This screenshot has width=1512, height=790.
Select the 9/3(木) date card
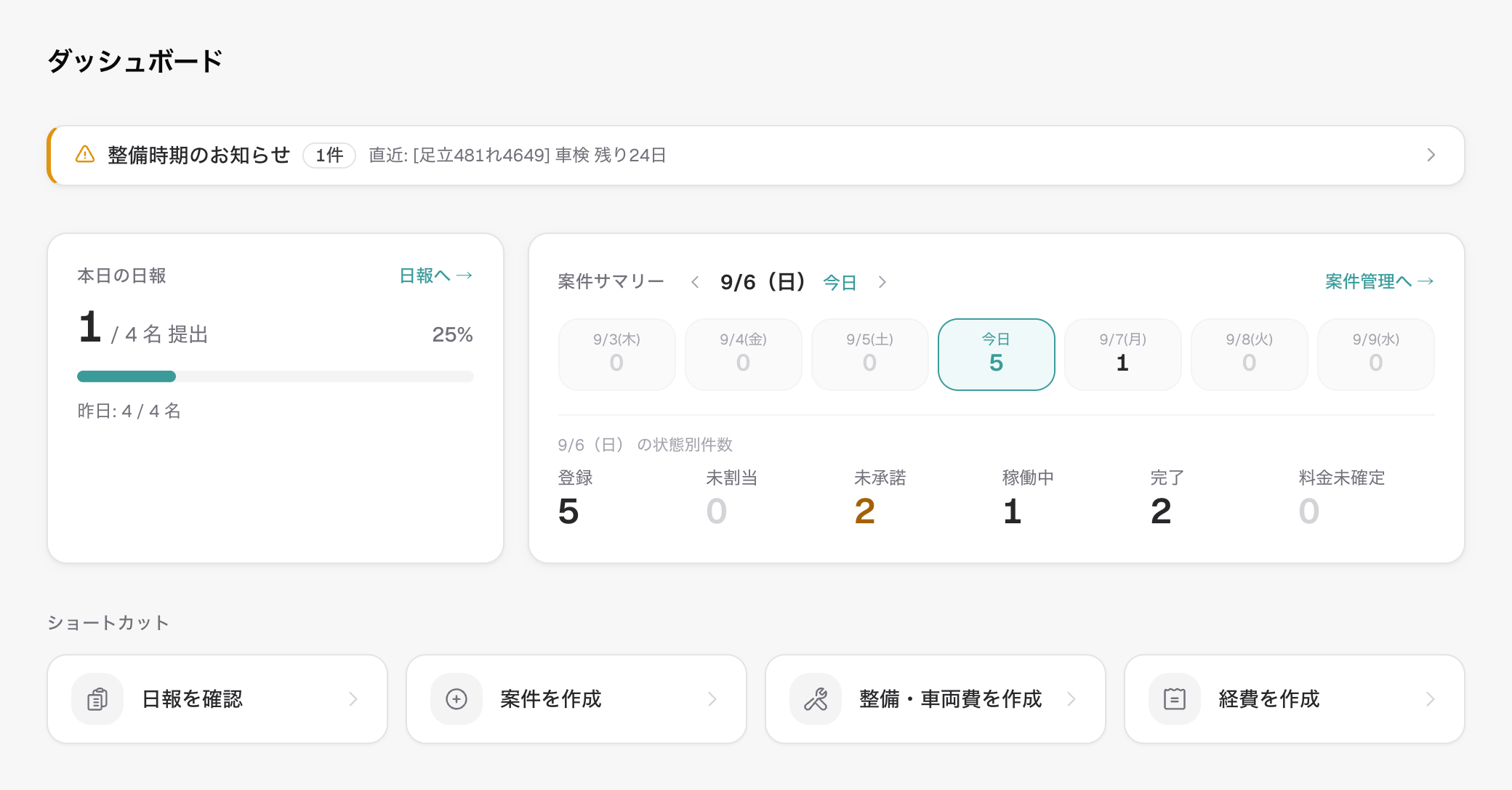tap(616, 355)
